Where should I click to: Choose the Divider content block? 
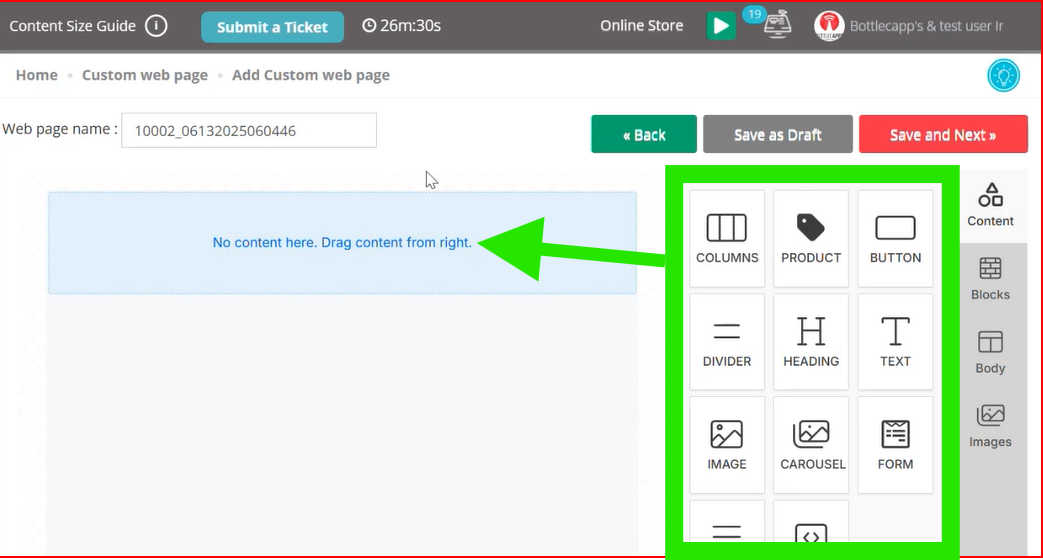pyautogui.click(x=727, y=342)
